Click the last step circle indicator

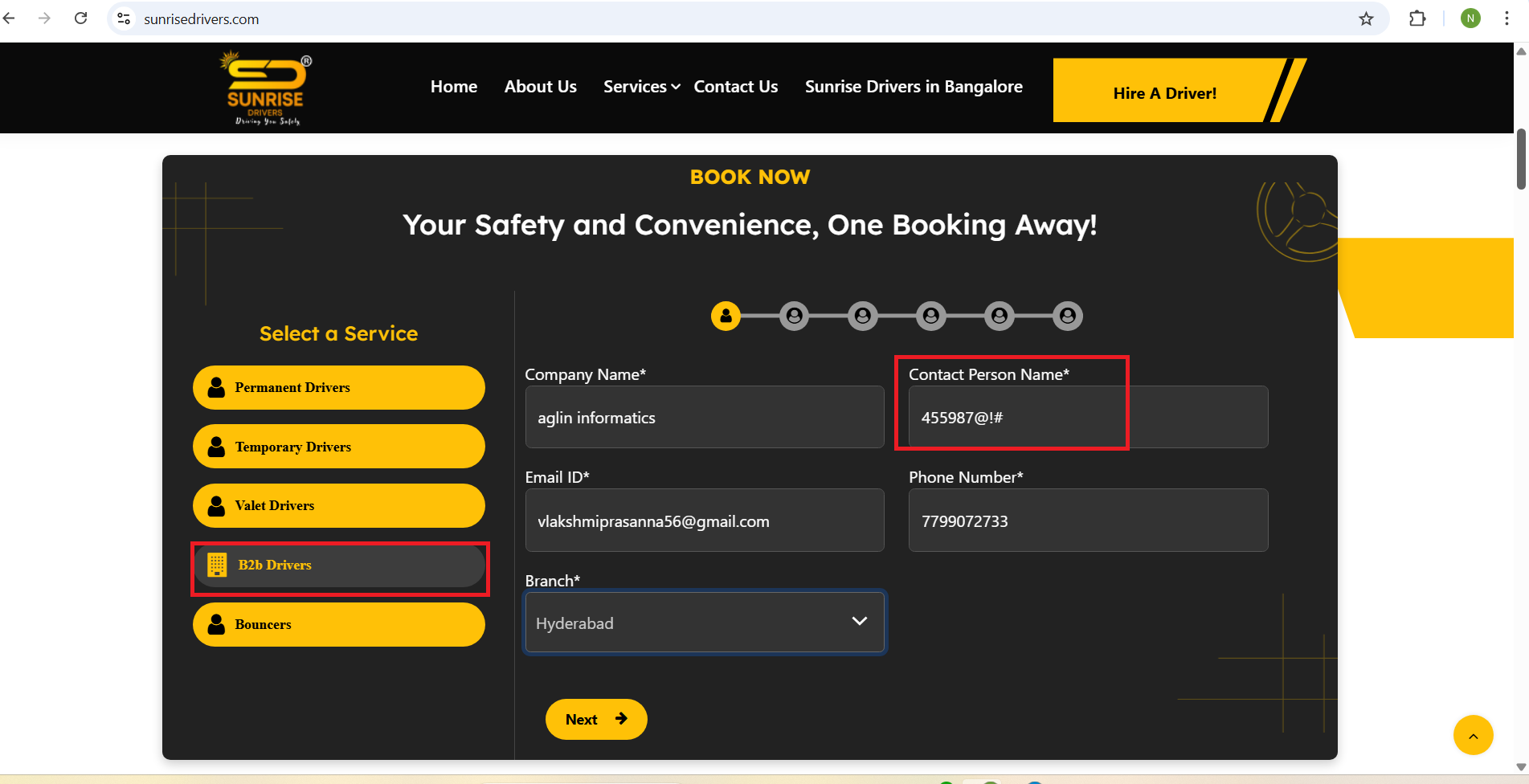click(x=1068, y=316)
